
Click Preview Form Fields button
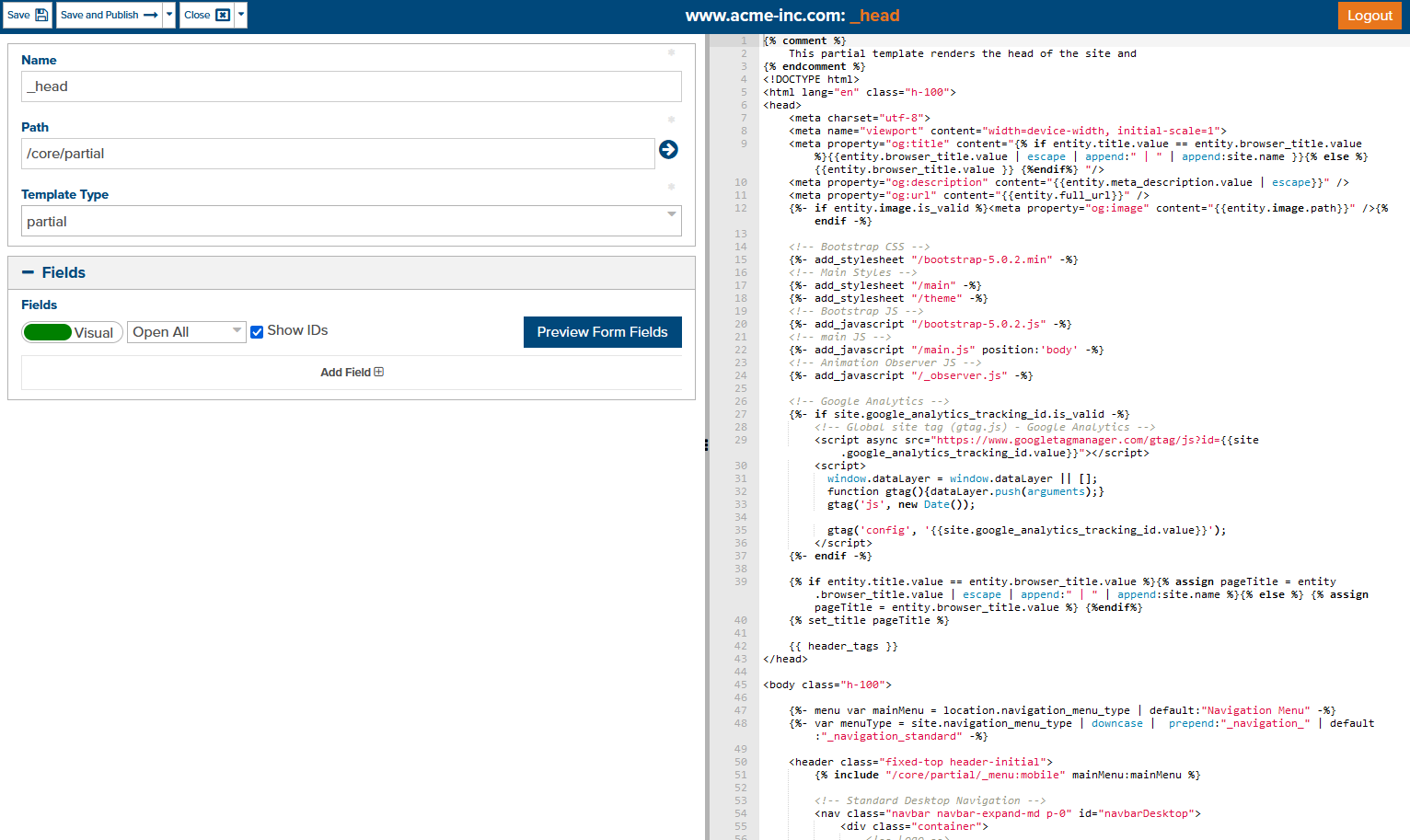pyautogui.click(x=603, y=332)
